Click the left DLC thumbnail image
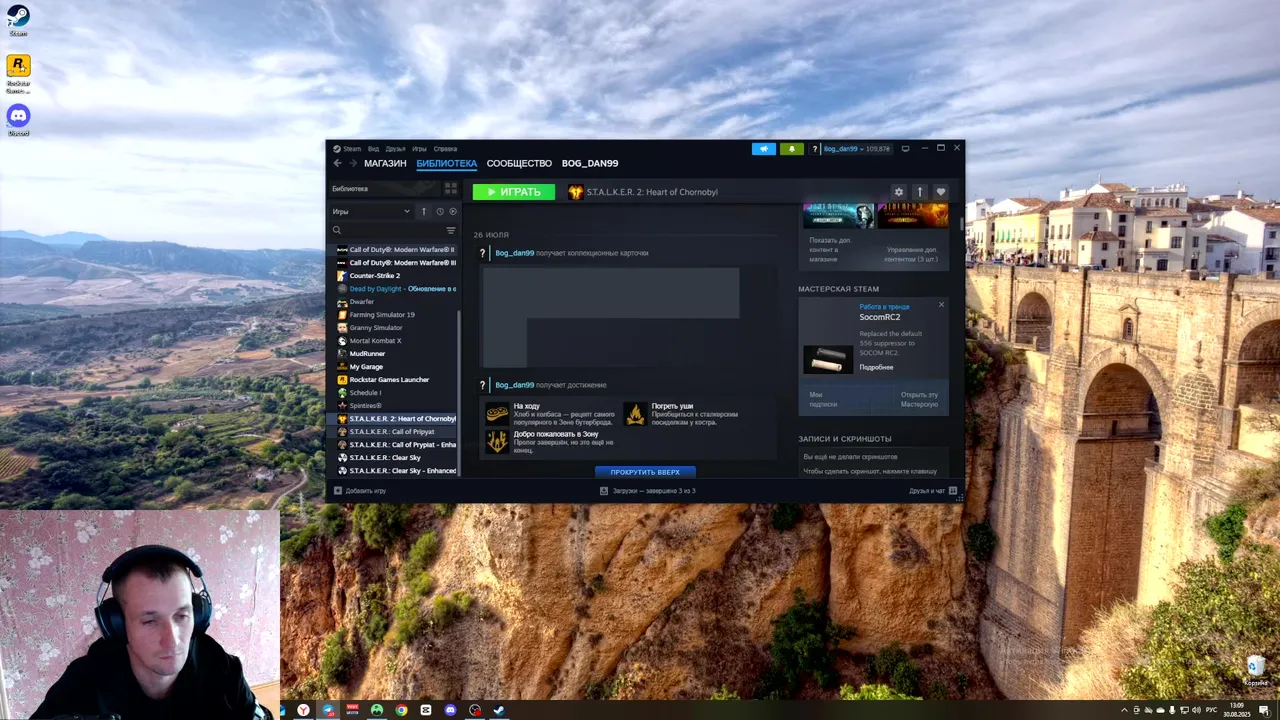Viewport: 1280px width, 720px height. click(x=838, y=215)
